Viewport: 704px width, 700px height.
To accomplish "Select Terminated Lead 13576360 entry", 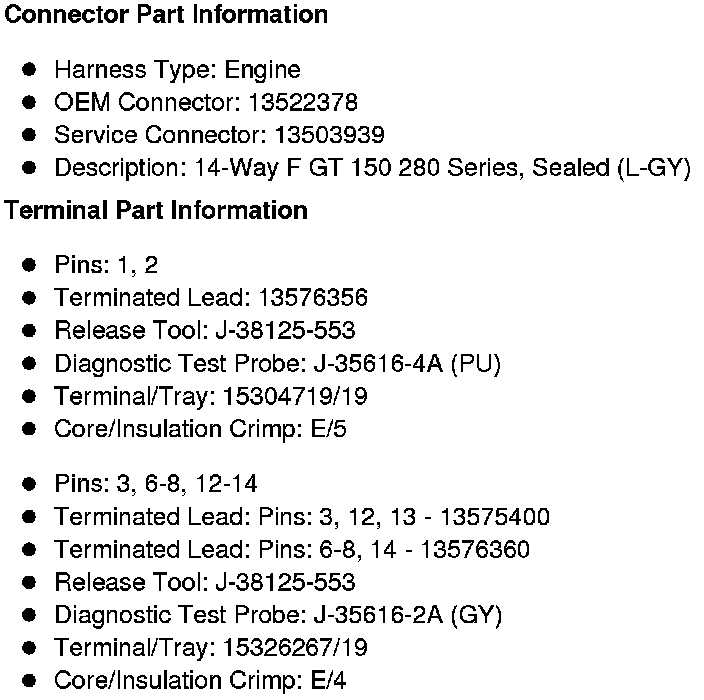I will coord(292,550).
